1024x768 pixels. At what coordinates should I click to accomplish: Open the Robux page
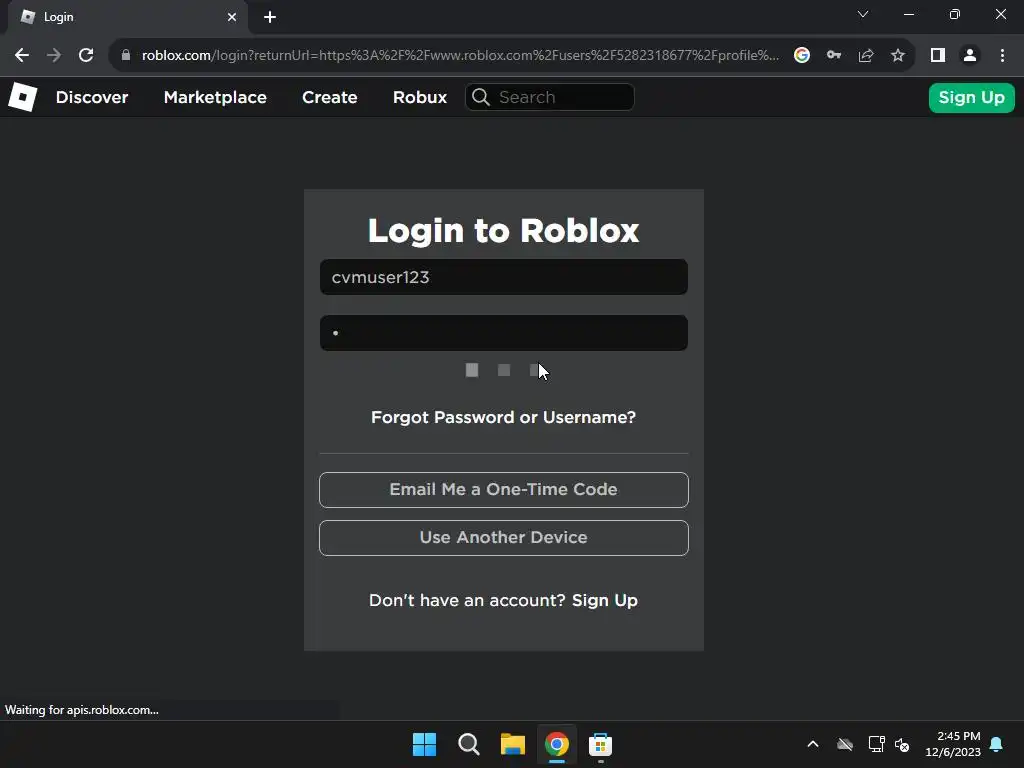click(x=420, y=97)
